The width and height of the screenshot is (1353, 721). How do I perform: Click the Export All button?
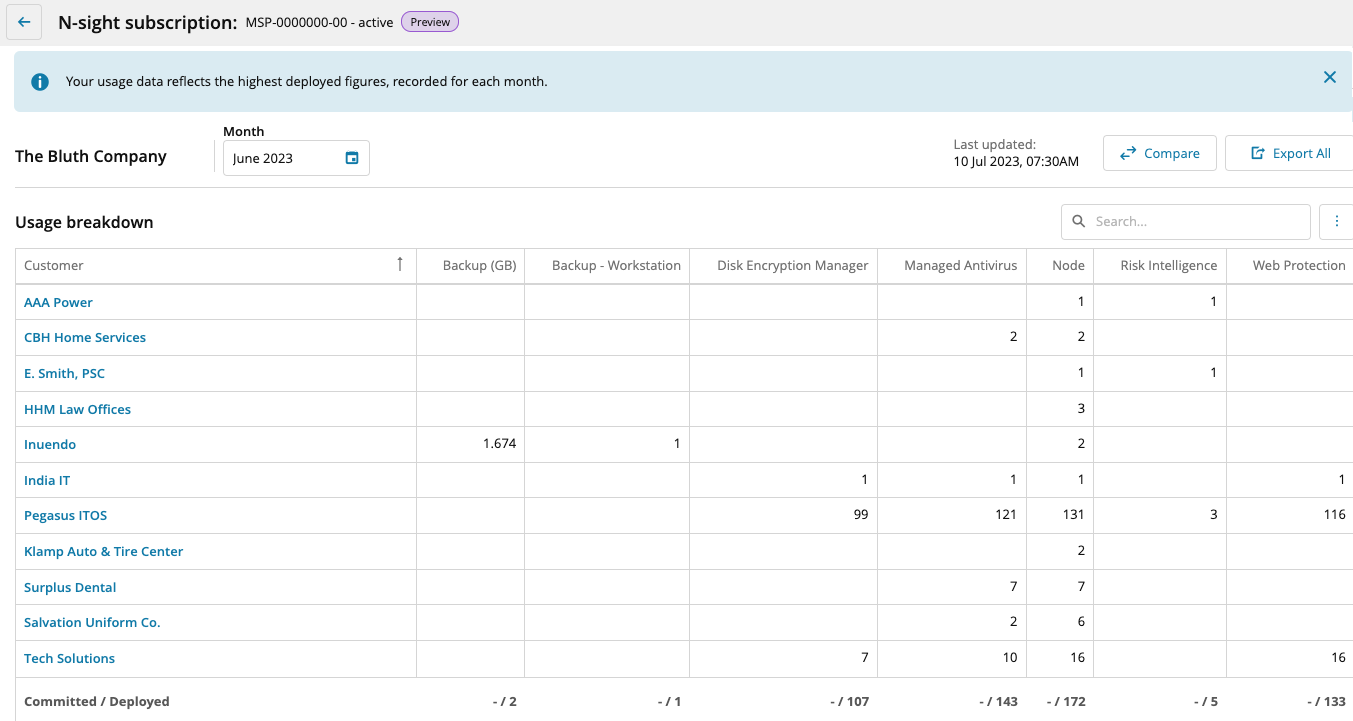point(1290,154)
